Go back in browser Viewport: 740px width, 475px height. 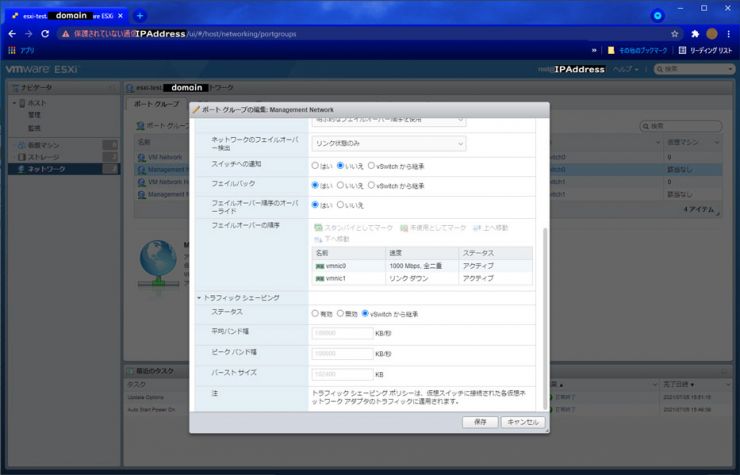click(x=12, y=34)
